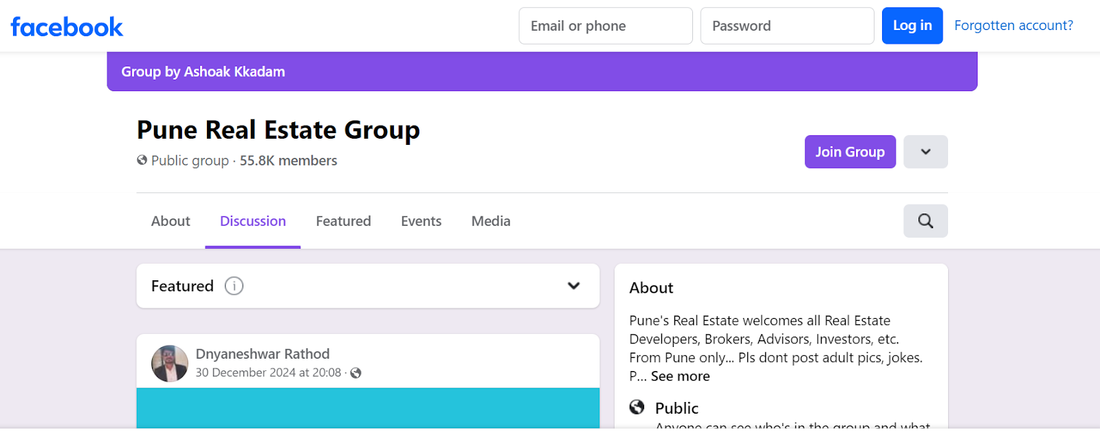1100x432 pixels.
Task: Switch to the About tab
Action: (170, 221)
